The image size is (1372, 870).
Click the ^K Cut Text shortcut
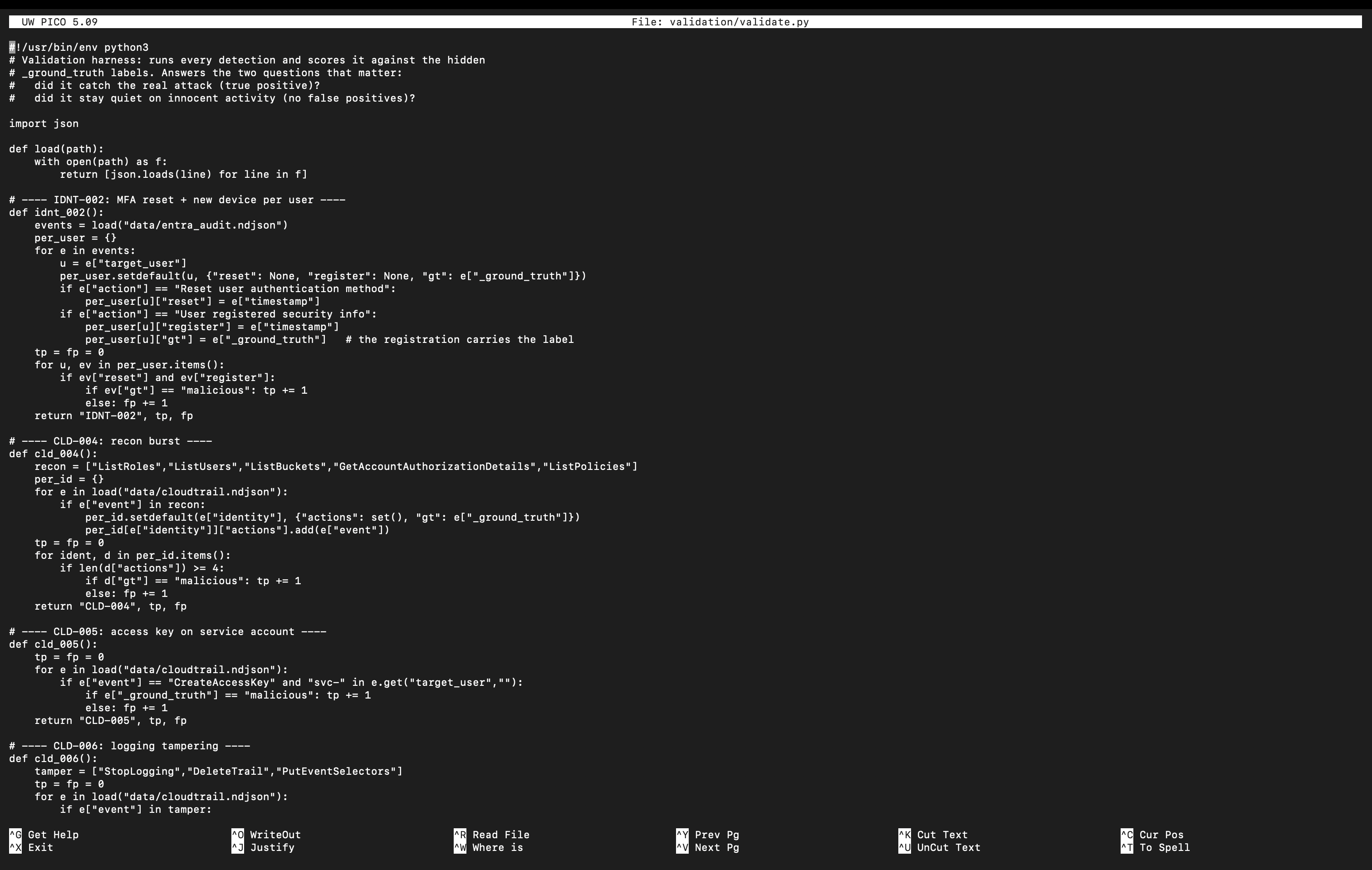point(933,835)
